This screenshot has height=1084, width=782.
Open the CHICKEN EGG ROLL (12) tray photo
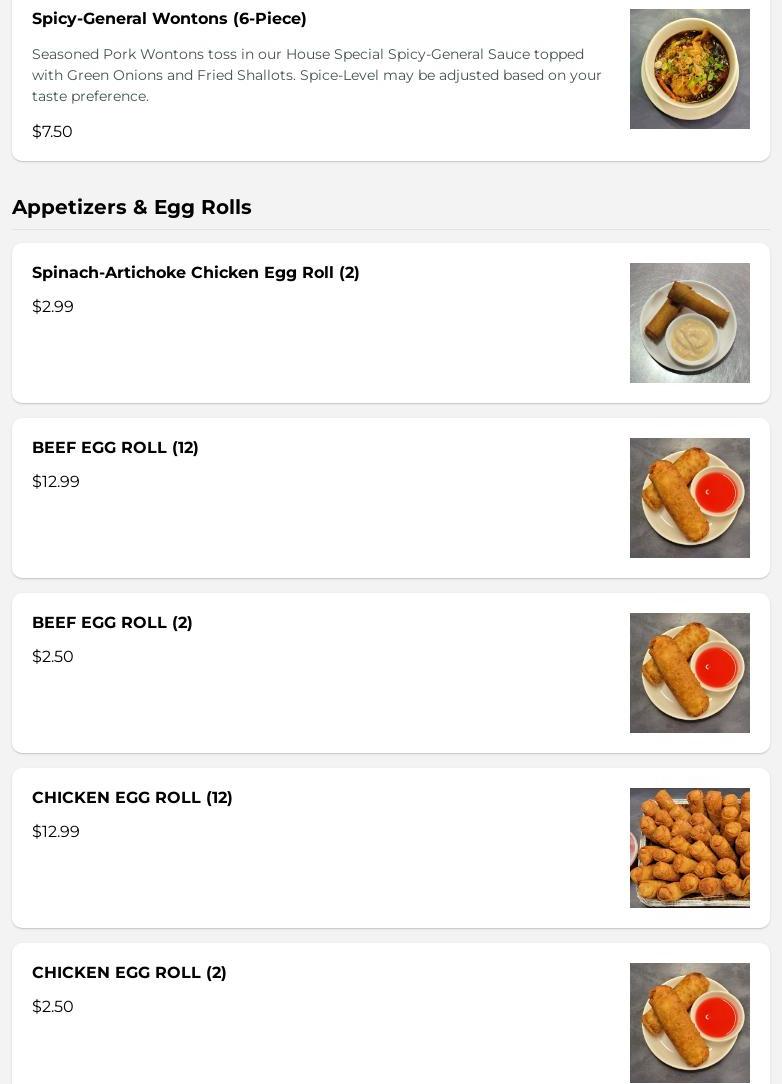(689, 848)
